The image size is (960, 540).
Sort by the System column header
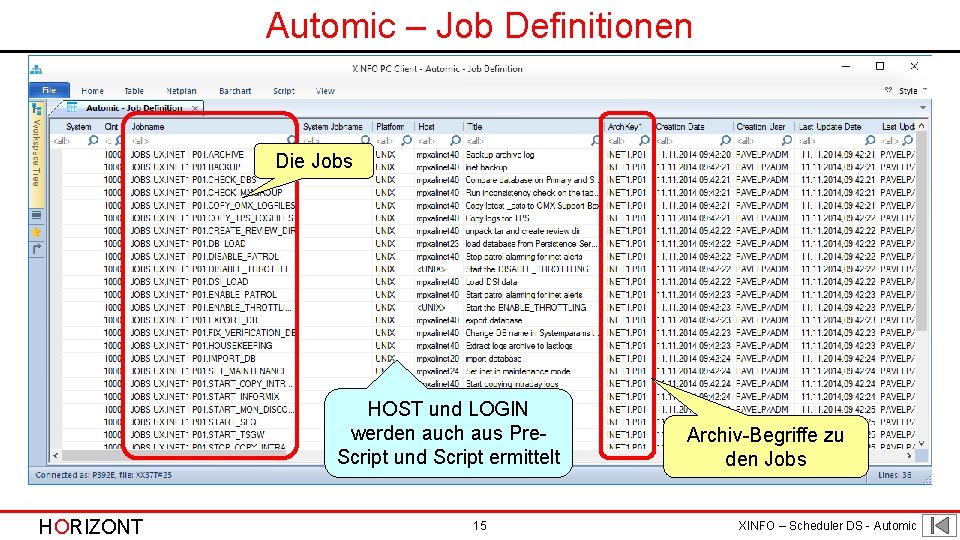[x=79, y=127]
